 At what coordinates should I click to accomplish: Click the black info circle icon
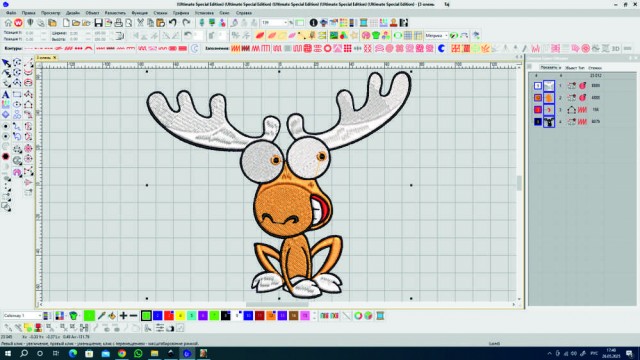pyautogui.click(x=313, y=23)
